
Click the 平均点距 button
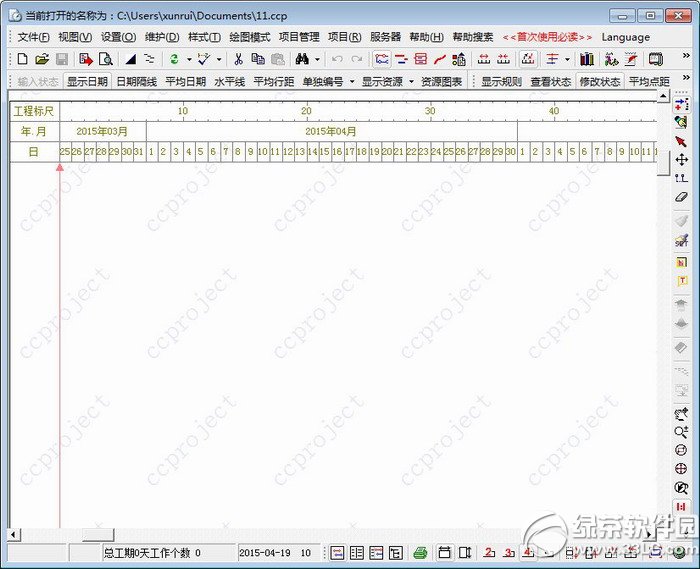[649, 82]
